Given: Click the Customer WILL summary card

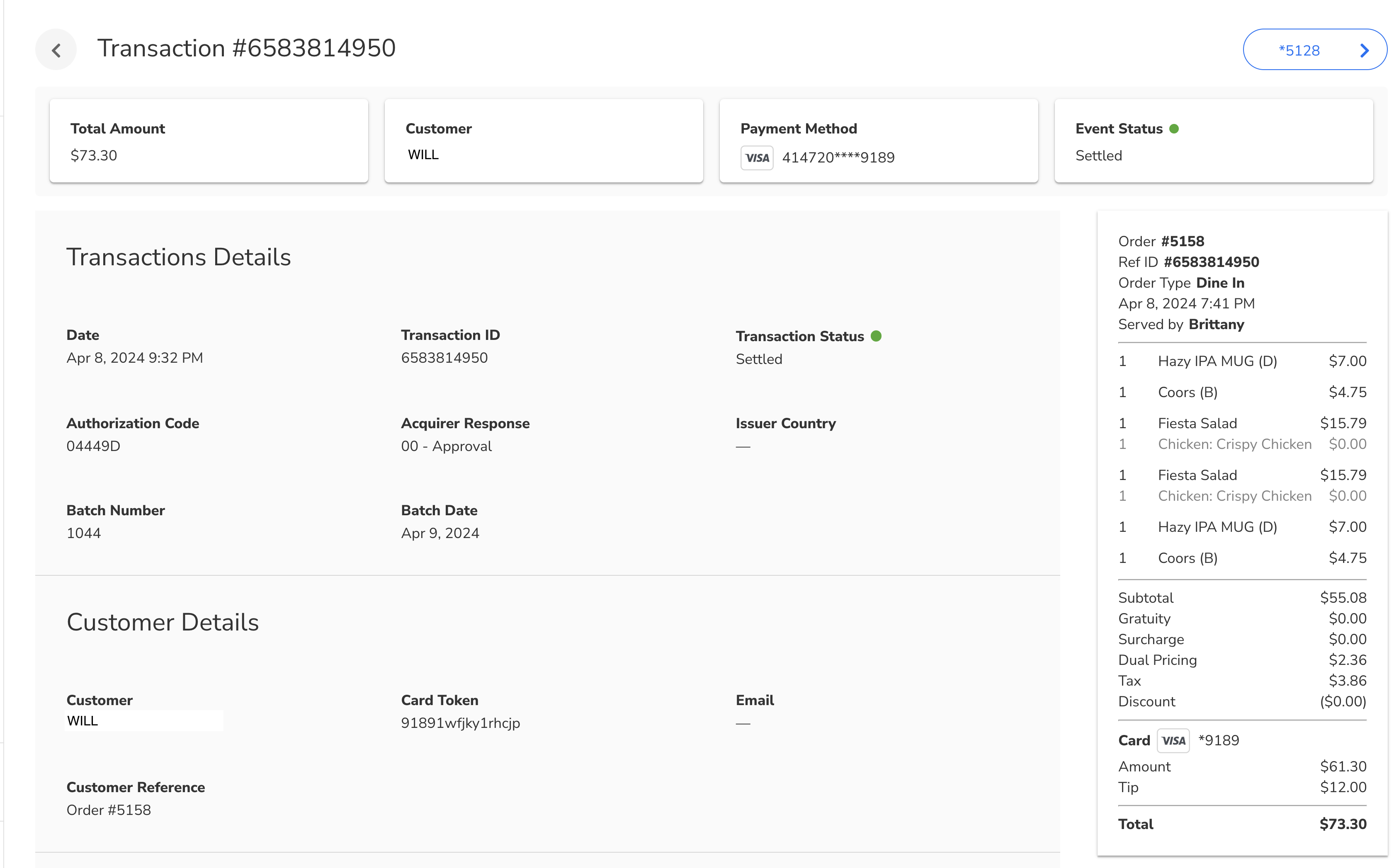Looking at the screenshot, I should (x=543, y=141).
